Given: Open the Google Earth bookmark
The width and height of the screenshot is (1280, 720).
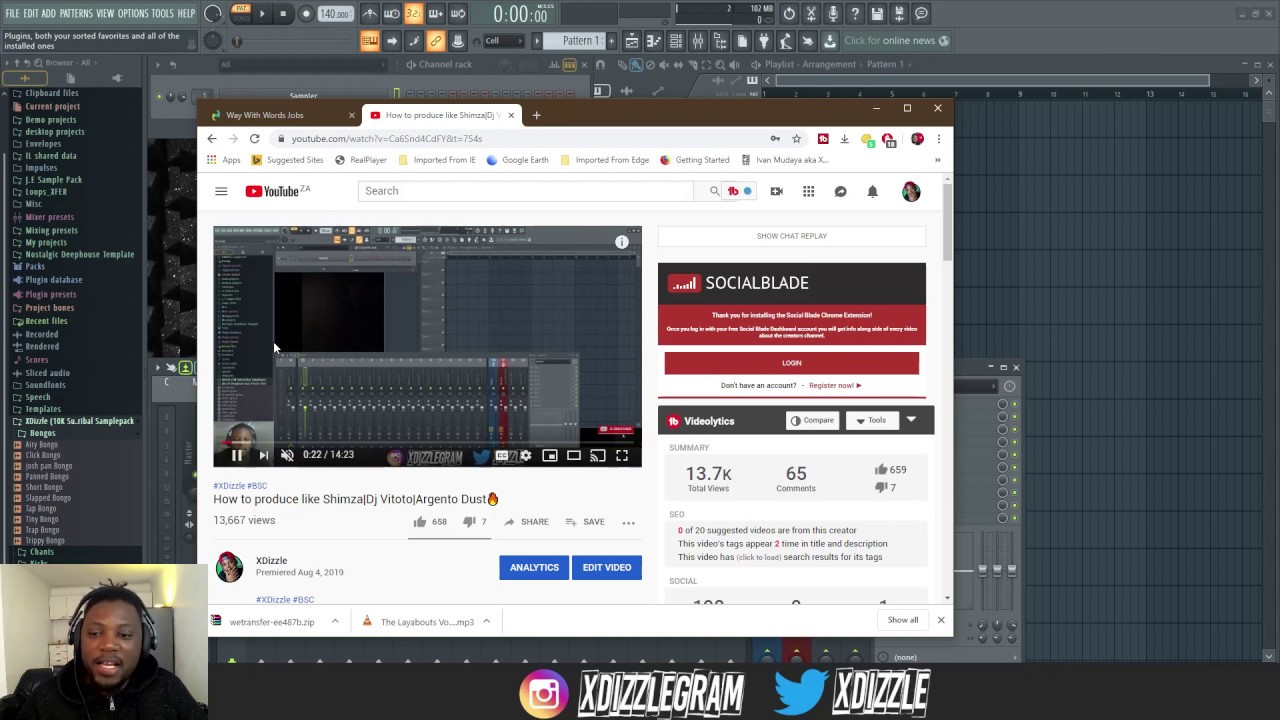Looking at the screenshot, I should [x=518, y=160].
